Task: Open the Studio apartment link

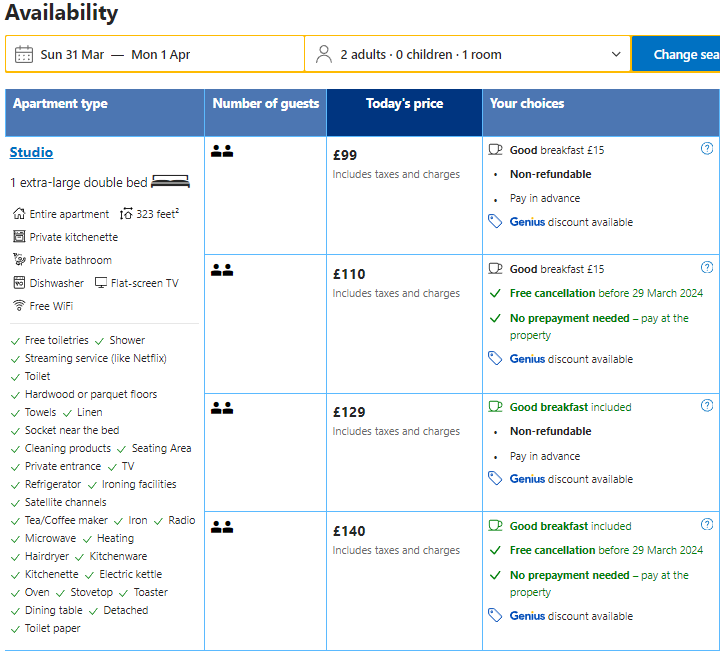Action: 31,152
